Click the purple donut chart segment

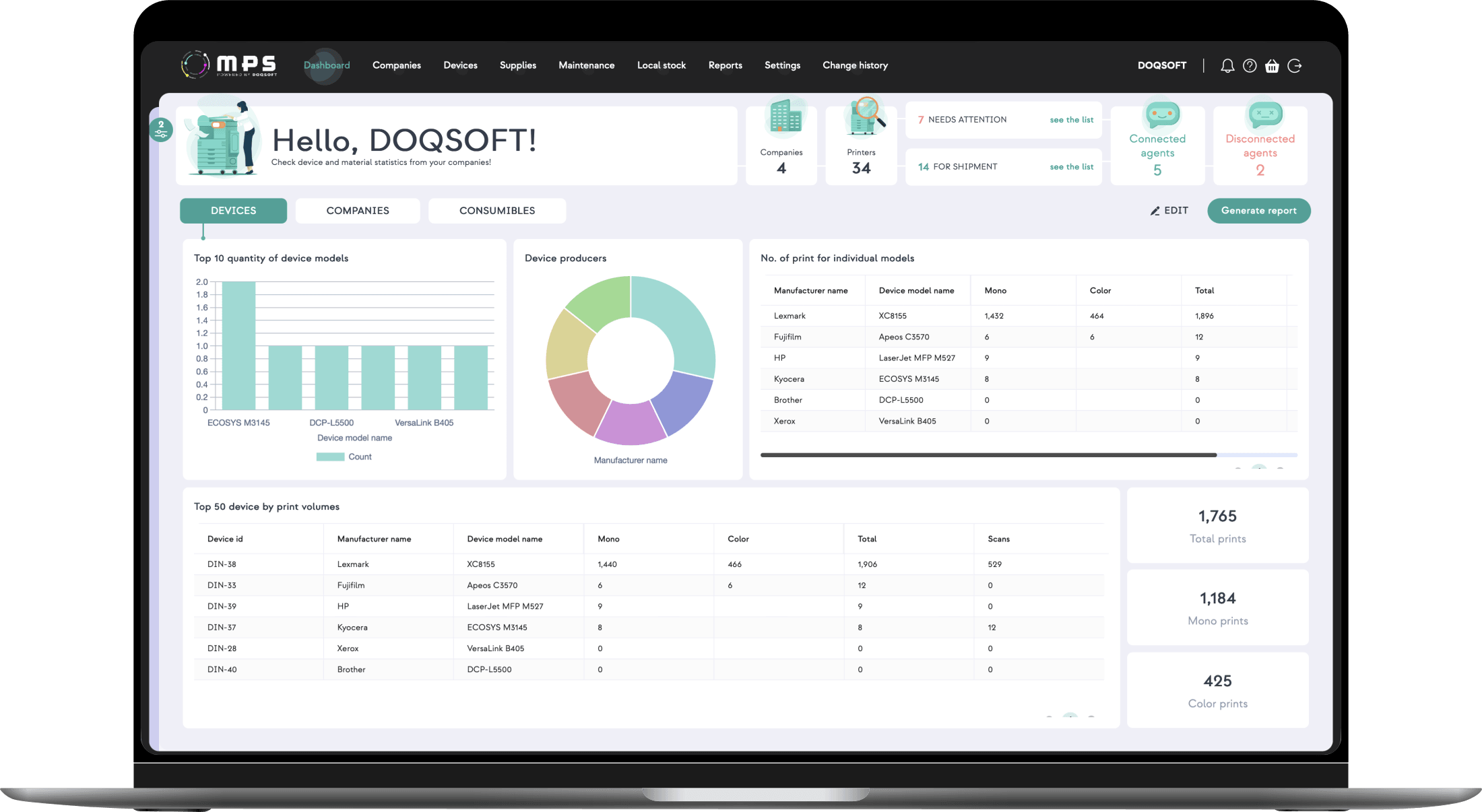[x=631, y=426]
